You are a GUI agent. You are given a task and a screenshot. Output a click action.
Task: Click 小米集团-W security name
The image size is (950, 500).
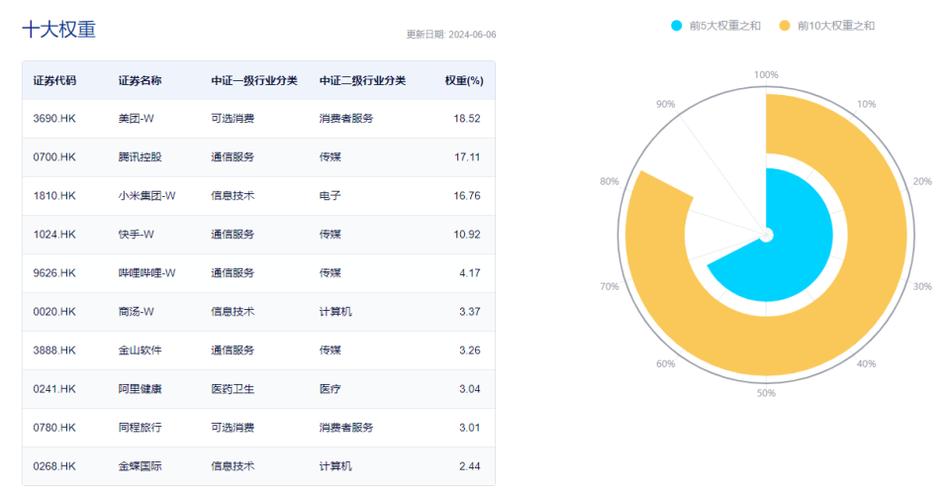(147, 196)
